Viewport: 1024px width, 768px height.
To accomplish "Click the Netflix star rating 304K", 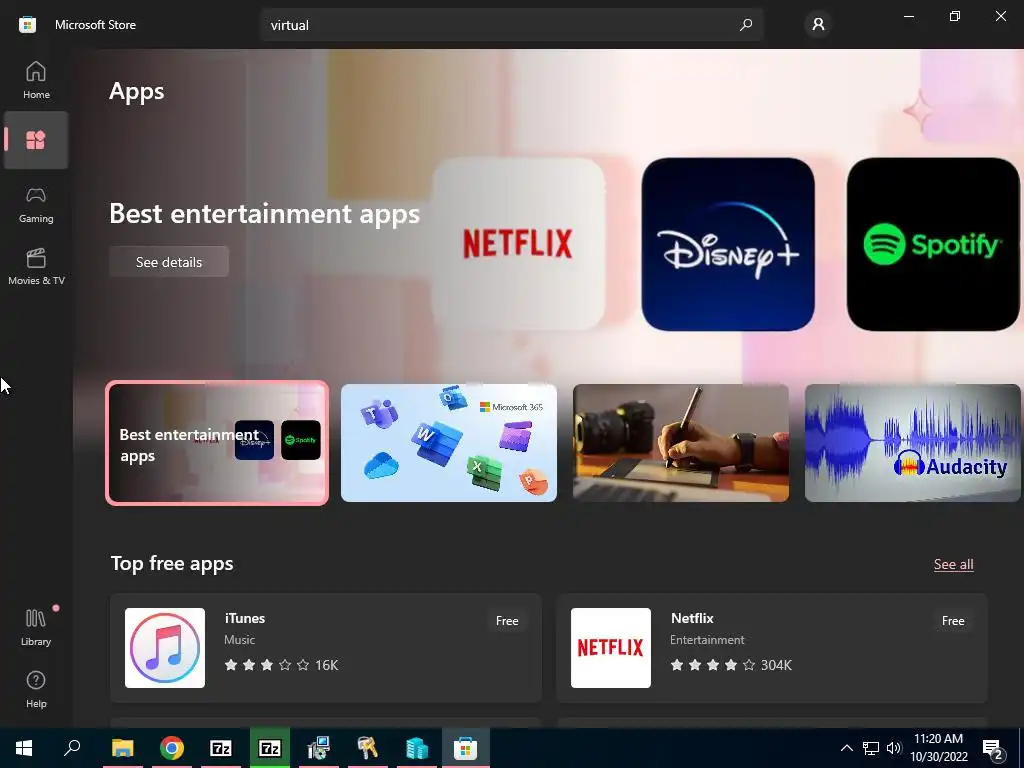I will [731, 665].
